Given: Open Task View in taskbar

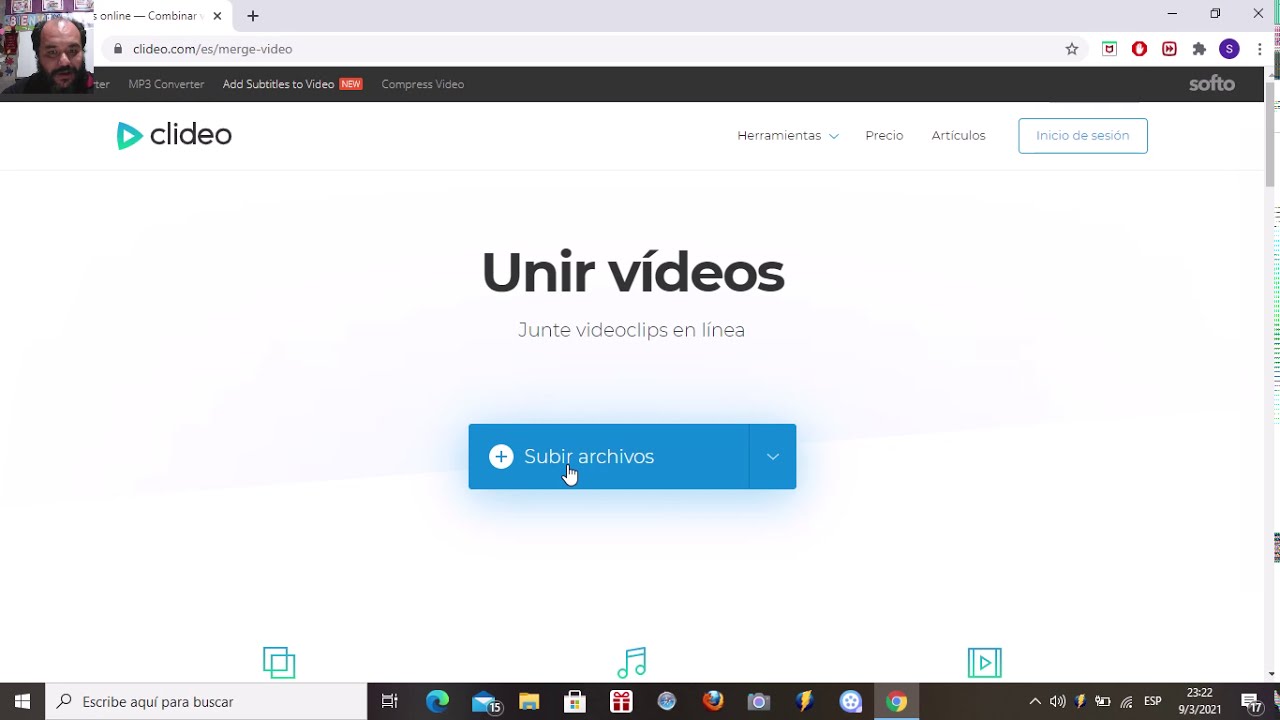Looking at the screenshot, I should pyautogui.click(x=390, y=701).
